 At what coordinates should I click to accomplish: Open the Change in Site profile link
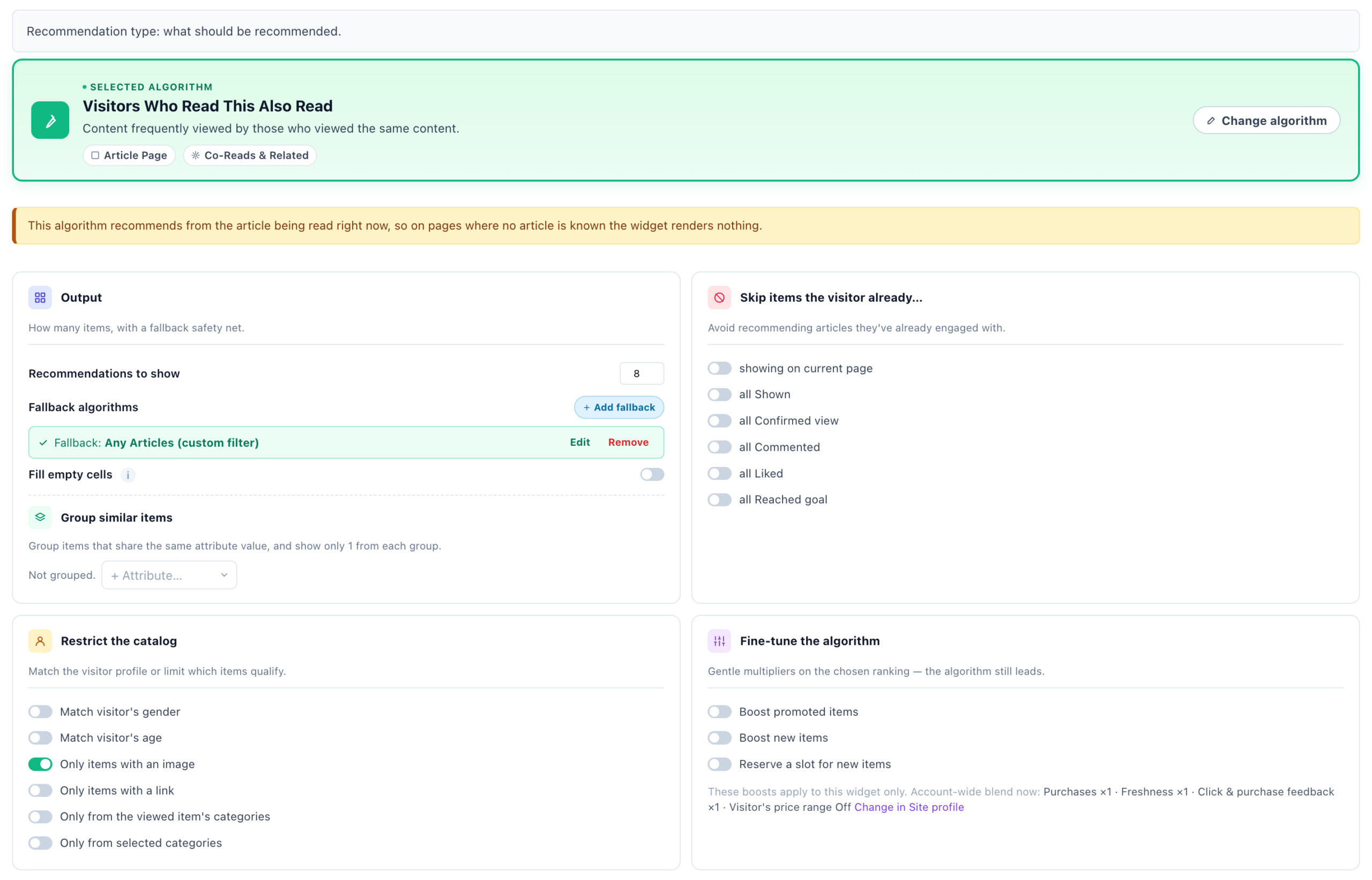point(908,807)
